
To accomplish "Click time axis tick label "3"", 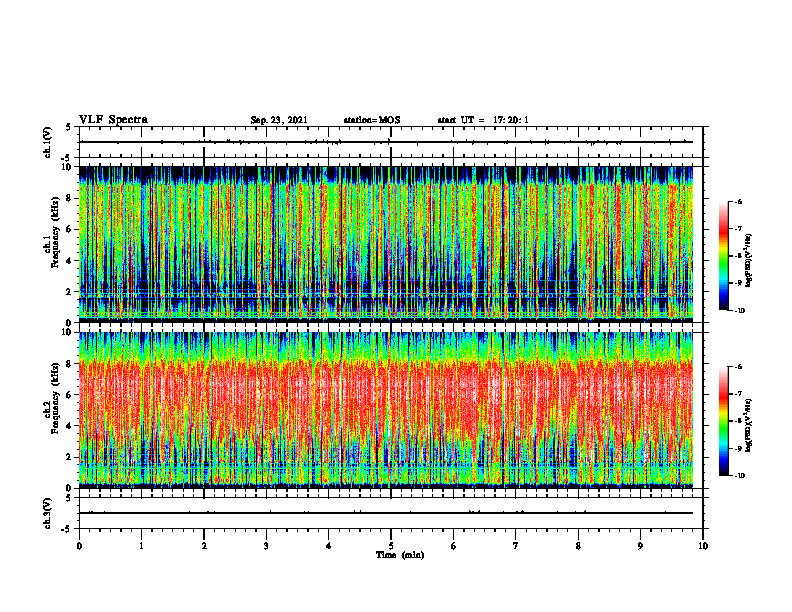I will pos(266,546).
